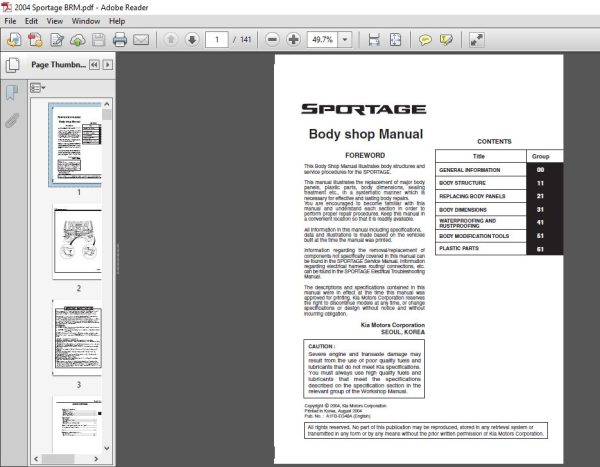Click the Body shop Manual title text
Image resolution: width=600 pixels, height=467 pixels.
366,134
